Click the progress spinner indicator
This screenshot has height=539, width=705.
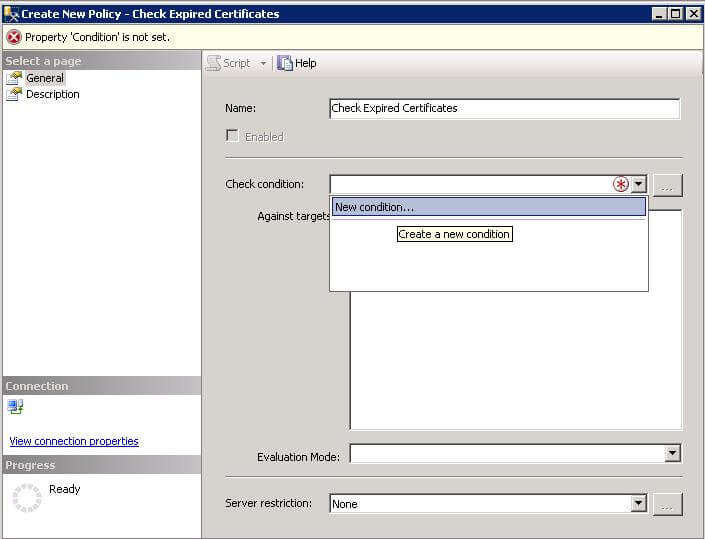27,498
